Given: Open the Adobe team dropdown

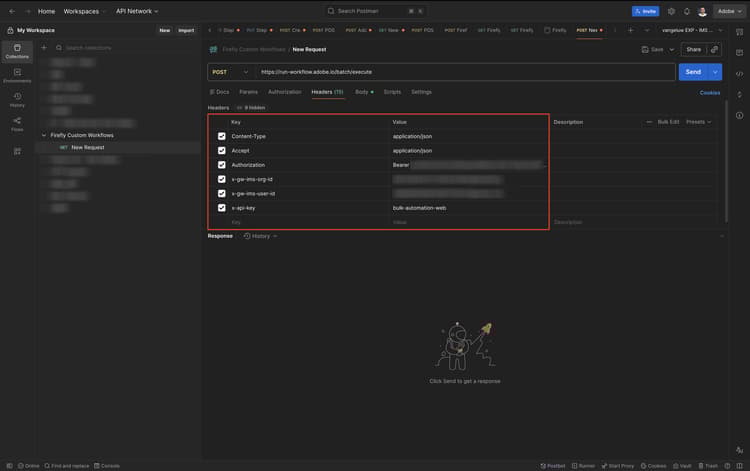Looking at the screenshot, I should [729, 11].
